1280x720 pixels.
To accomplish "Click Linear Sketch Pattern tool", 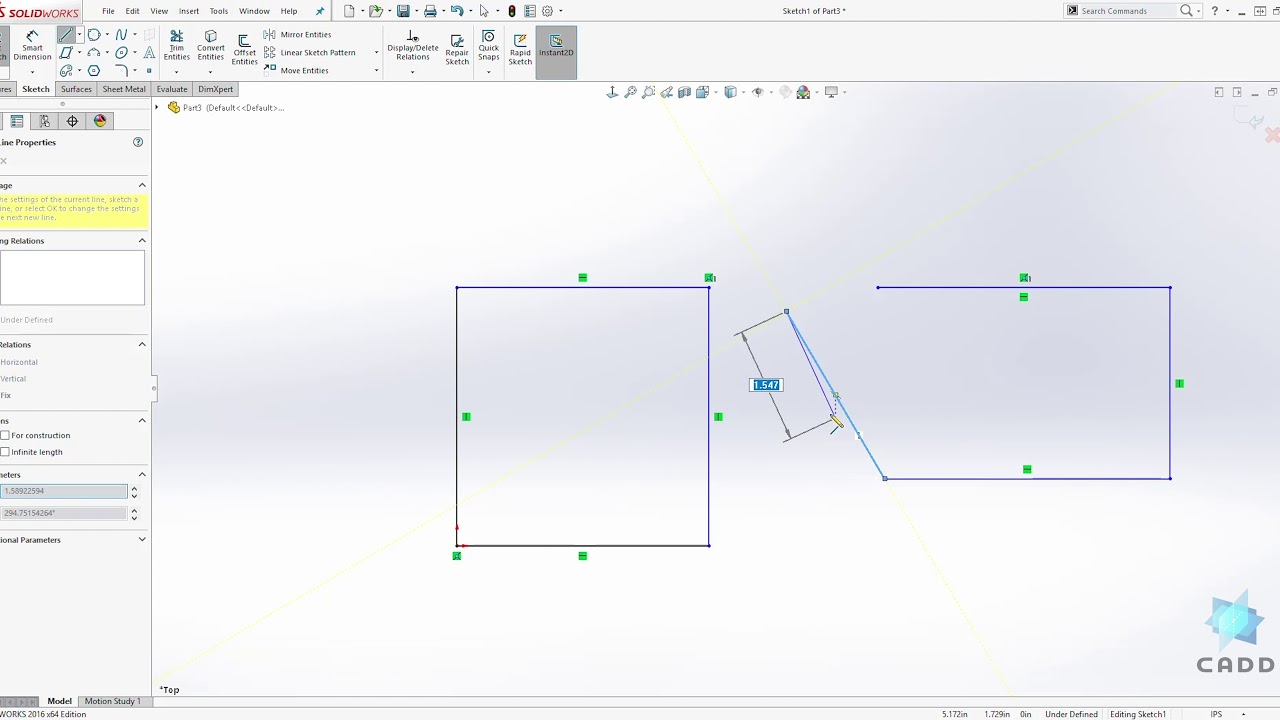I will pos(310,53).
